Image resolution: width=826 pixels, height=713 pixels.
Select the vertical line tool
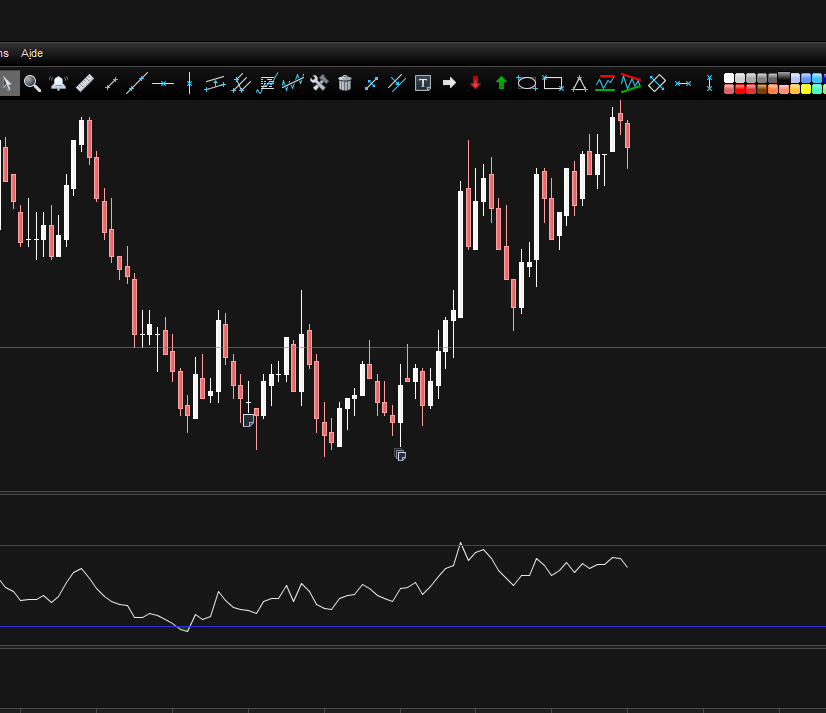coord(189,83)
